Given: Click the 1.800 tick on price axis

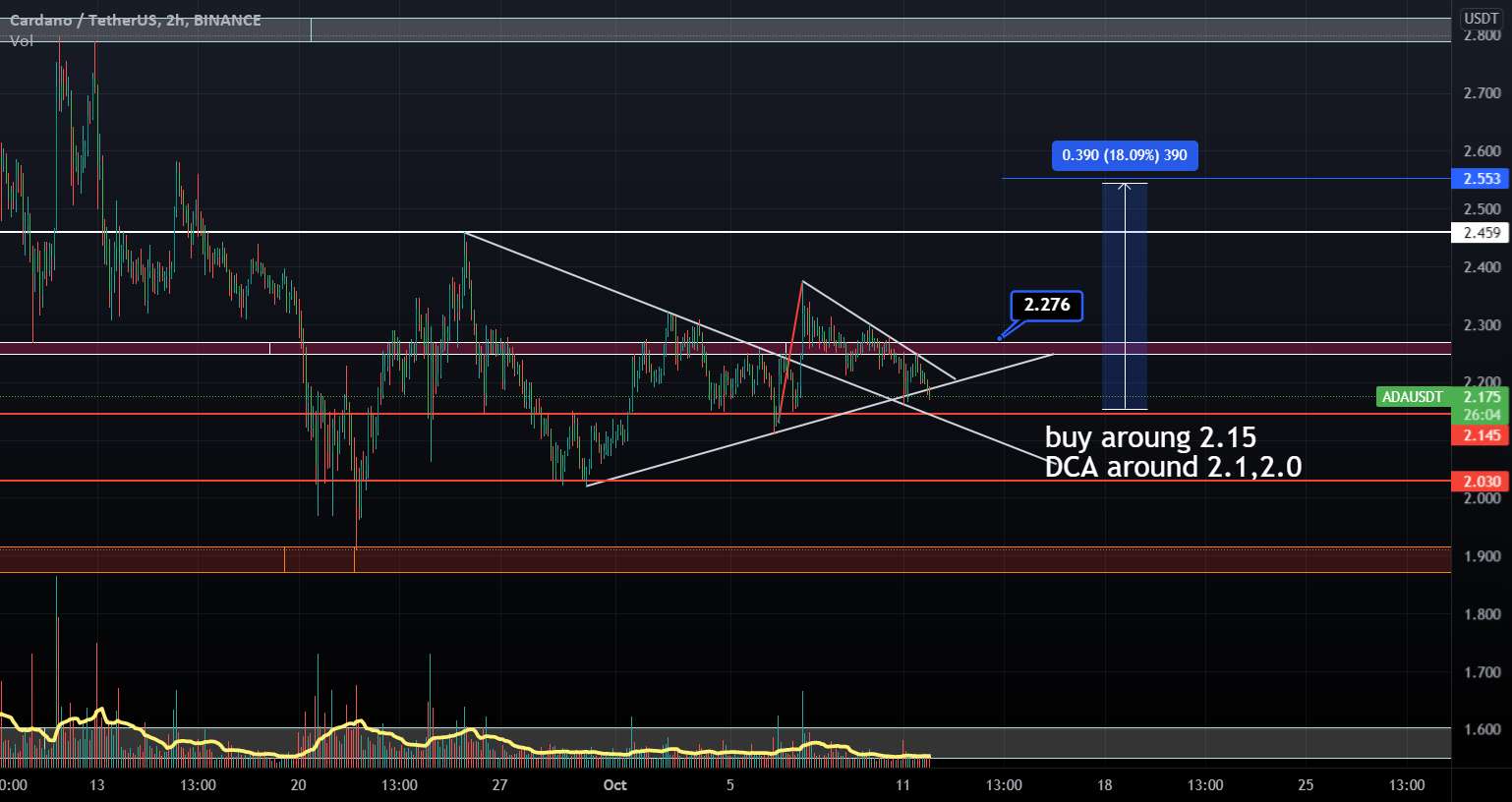Looking at the screenshot, I should [1482, 614].
